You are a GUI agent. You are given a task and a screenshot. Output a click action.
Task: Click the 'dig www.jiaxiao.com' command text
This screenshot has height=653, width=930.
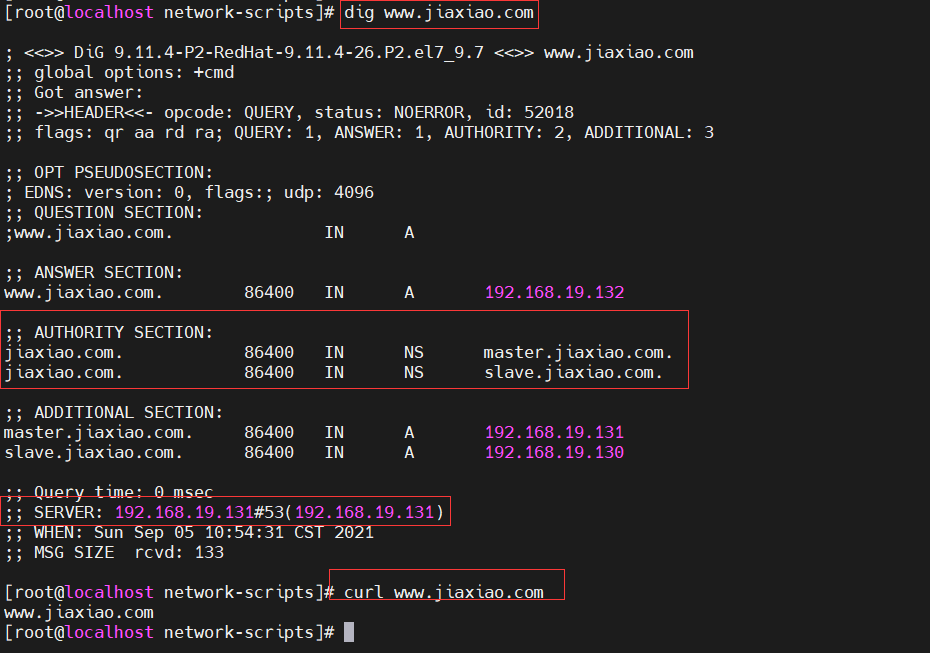point(439,12)
